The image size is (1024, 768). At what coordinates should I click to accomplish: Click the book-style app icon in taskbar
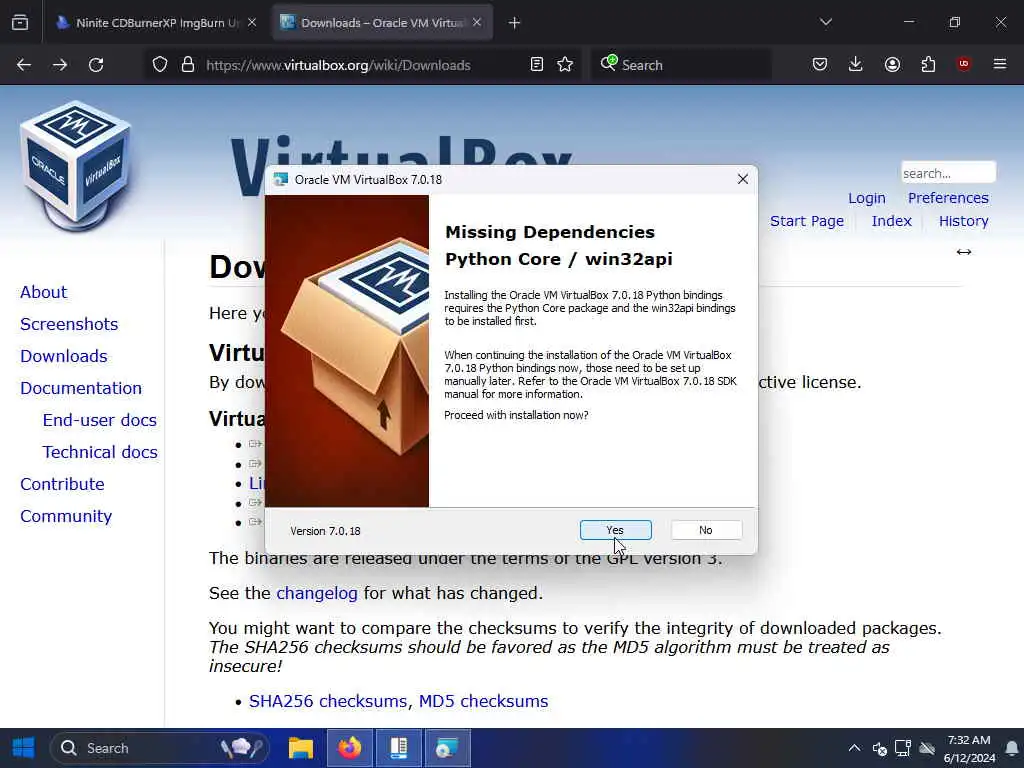click(398, 748)
